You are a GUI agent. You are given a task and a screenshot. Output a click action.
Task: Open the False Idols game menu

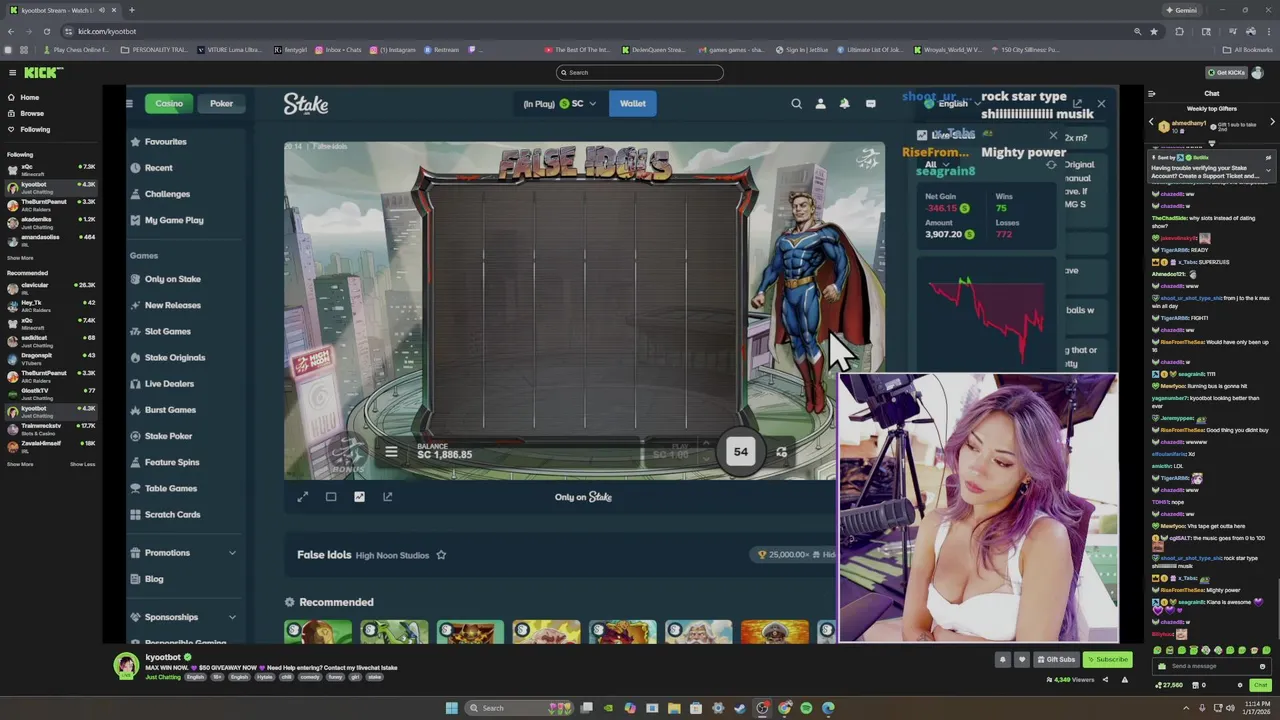(391, 452)
